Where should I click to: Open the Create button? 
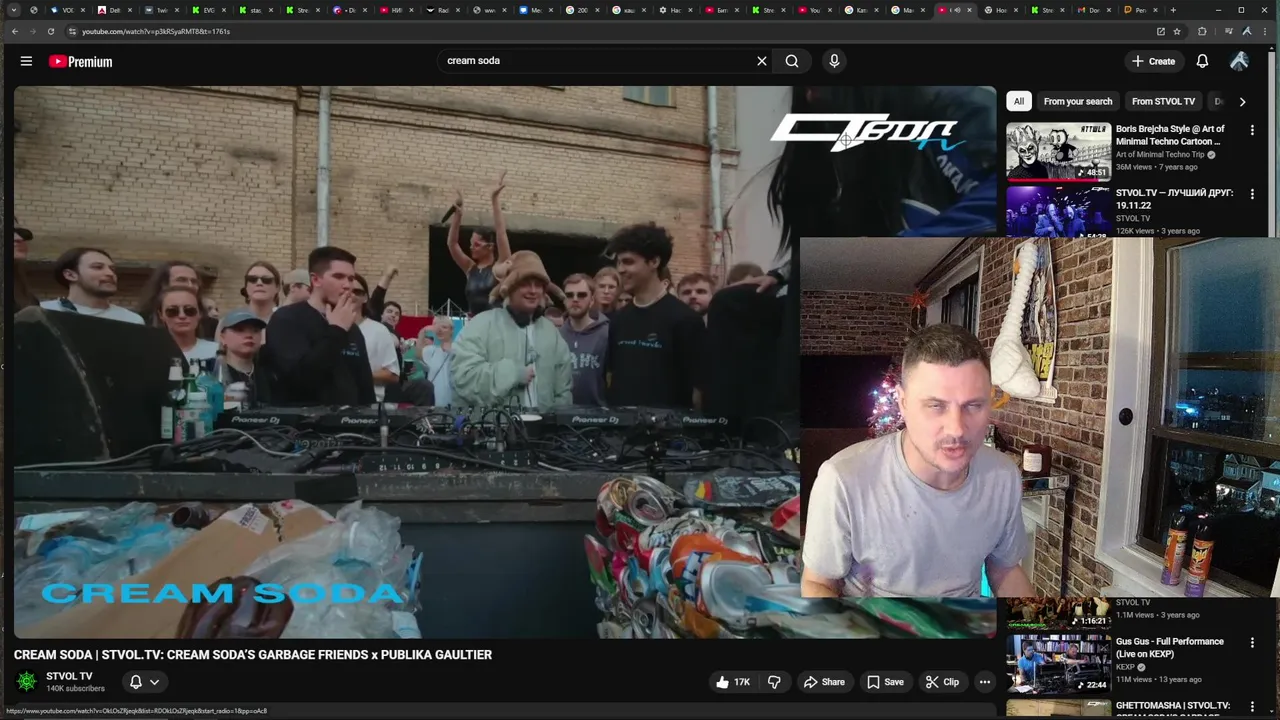[1153, 61]
